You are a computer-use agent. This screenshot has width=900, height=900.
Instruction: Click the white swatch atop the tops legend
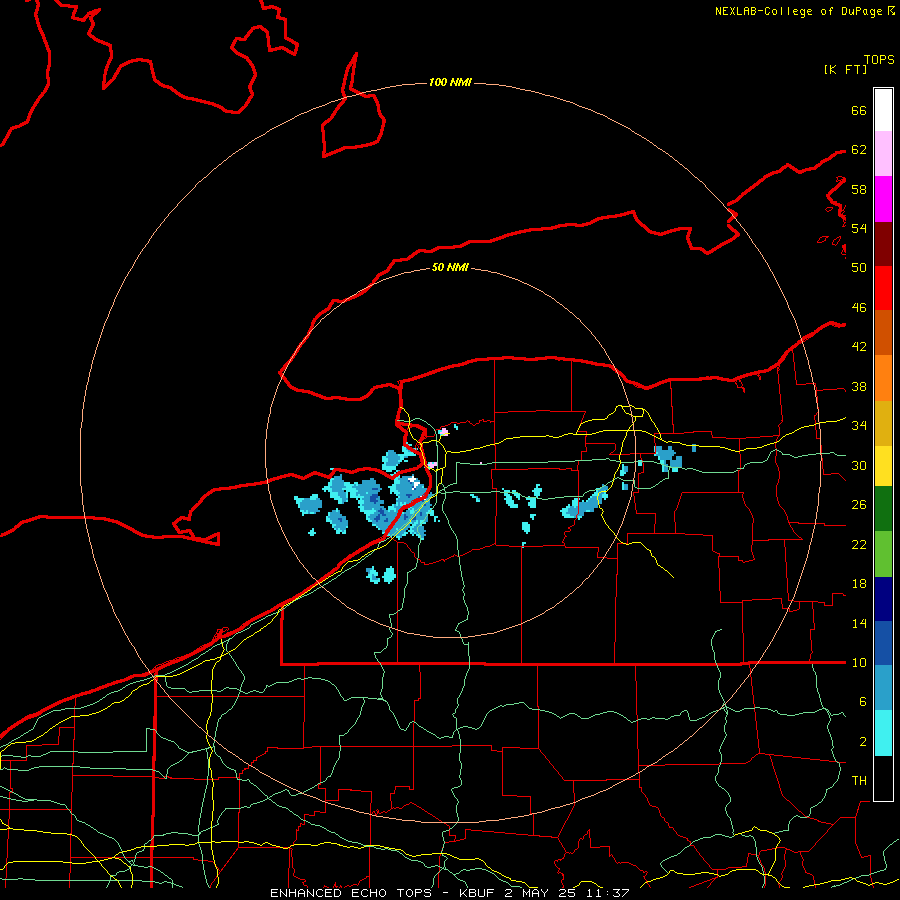[x=883, y=110]
